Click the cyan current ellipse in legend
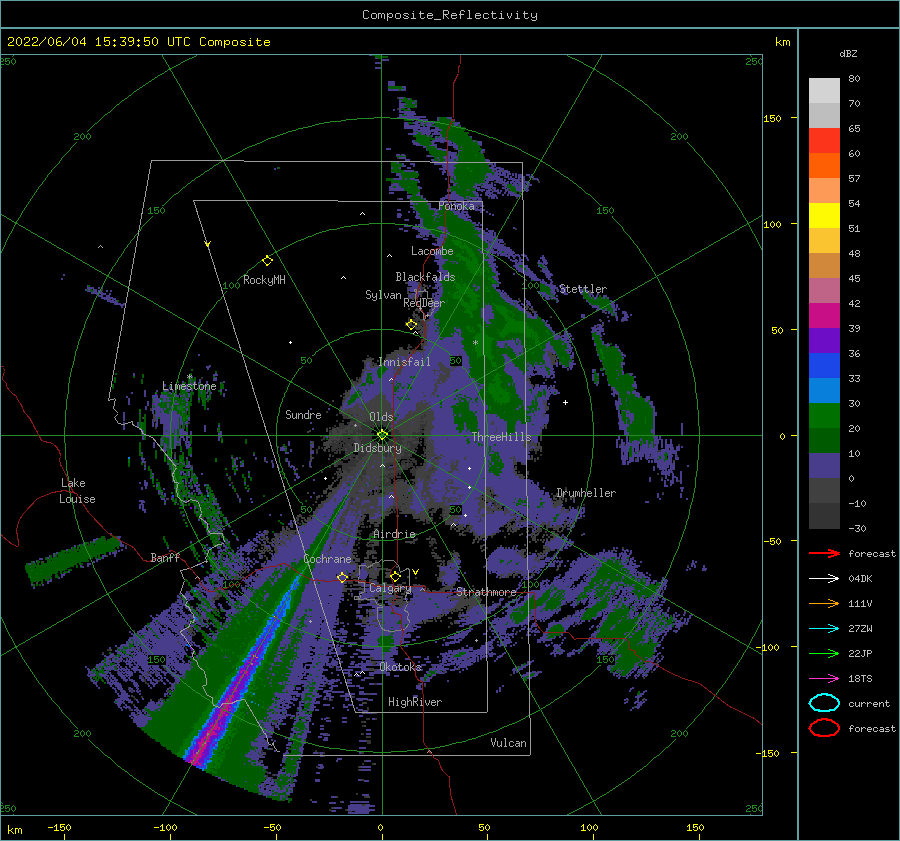This screenshot has width=900, height=841. [x=824, y=703]
